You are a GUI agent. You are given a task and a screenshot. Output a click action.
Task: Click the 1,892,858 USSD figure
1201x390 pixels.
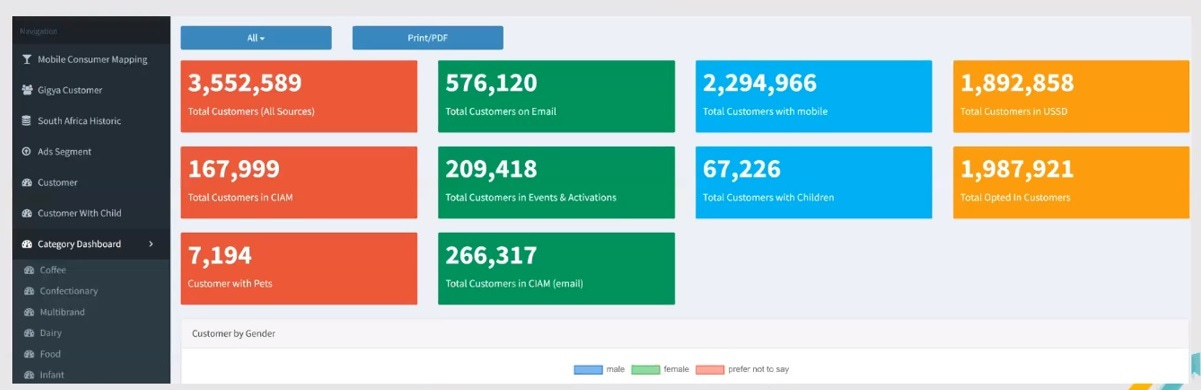pyautogui.click(x=1017, y=83)
